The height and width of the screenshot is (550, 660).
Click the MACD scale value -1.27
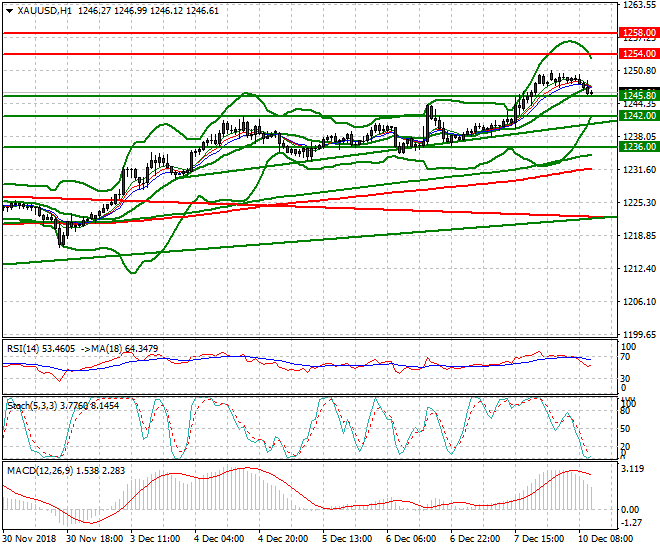coord(631,523)
